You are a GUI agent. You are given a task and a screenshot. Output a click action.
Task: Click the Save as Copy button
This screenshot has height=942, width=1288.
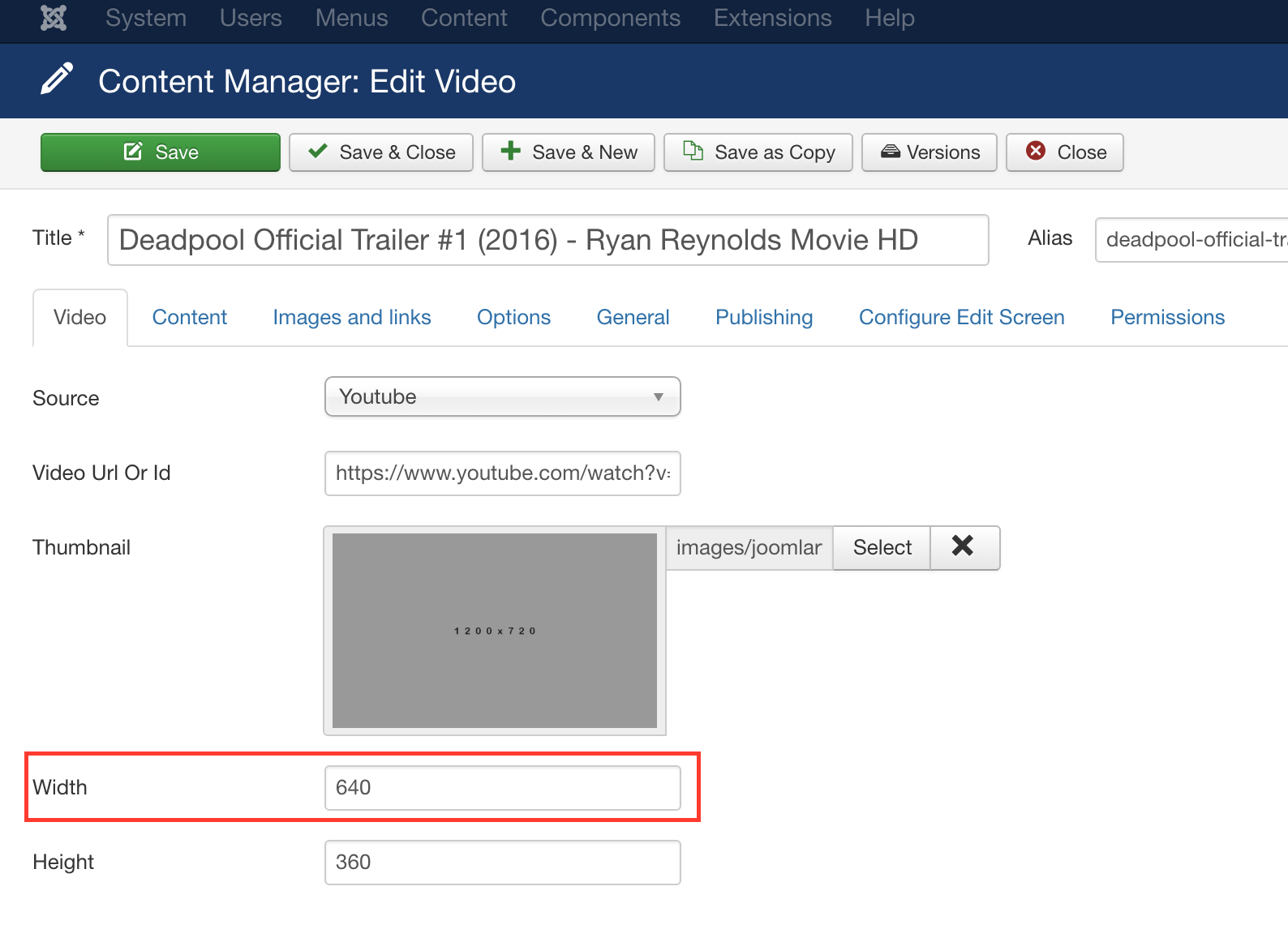click(x=758, y=152)
